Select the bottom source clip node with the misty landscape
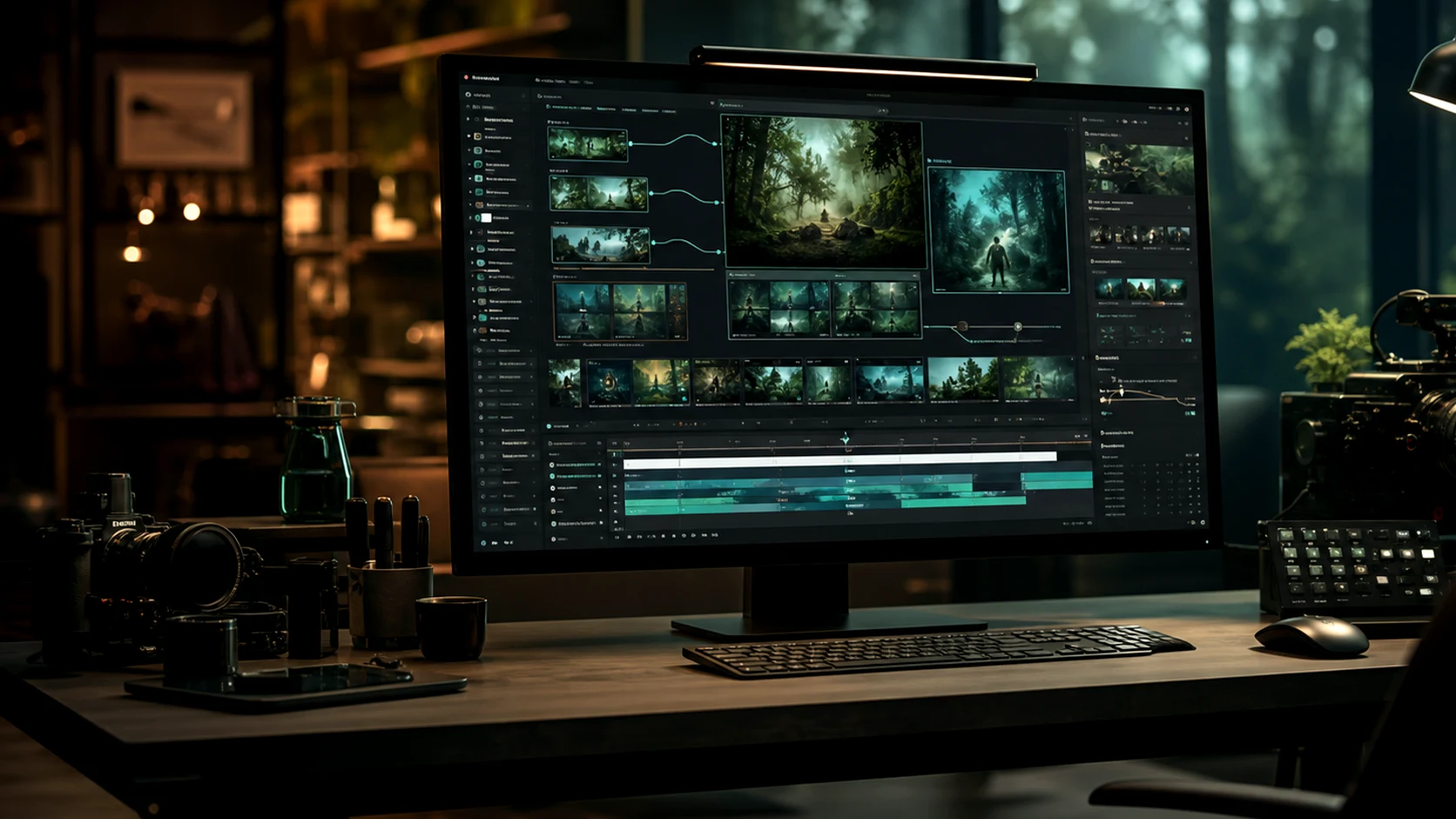 pyautogui.click(x=601, y=245)
